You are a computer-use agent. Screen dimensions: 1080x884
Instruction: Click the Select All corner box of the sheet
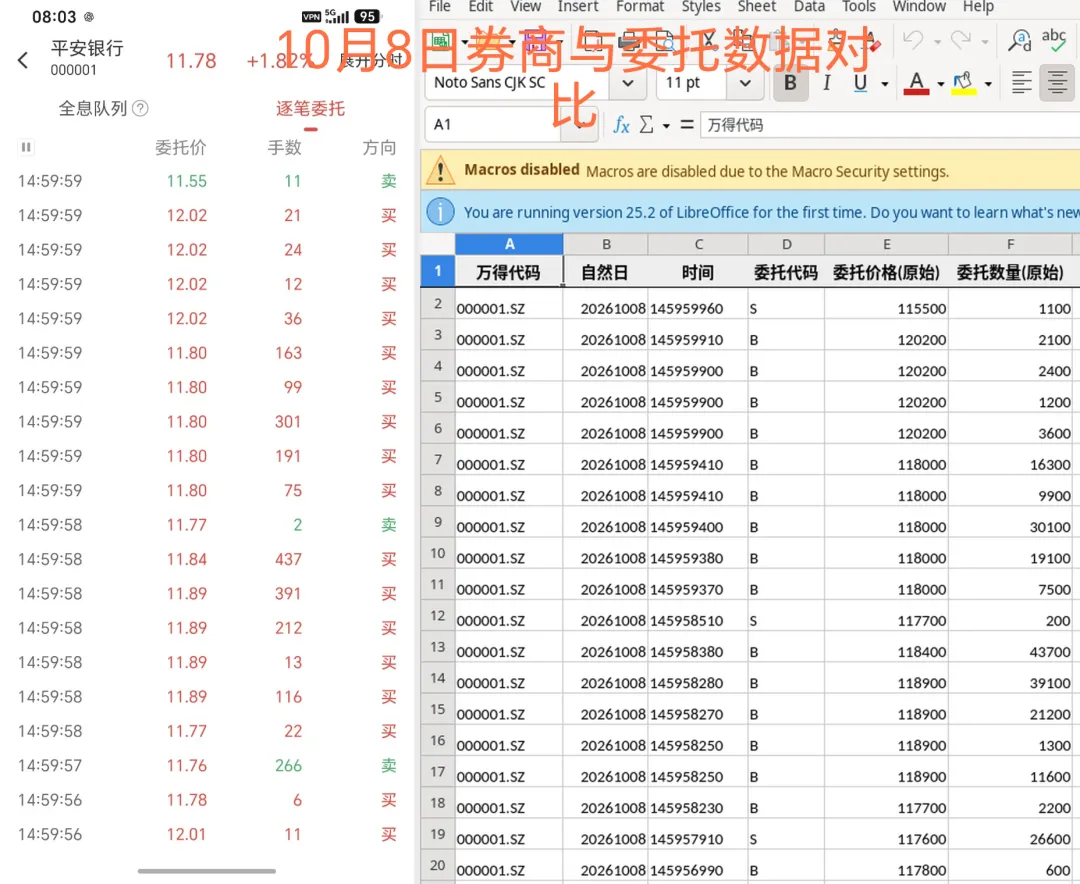pos(437,244)
